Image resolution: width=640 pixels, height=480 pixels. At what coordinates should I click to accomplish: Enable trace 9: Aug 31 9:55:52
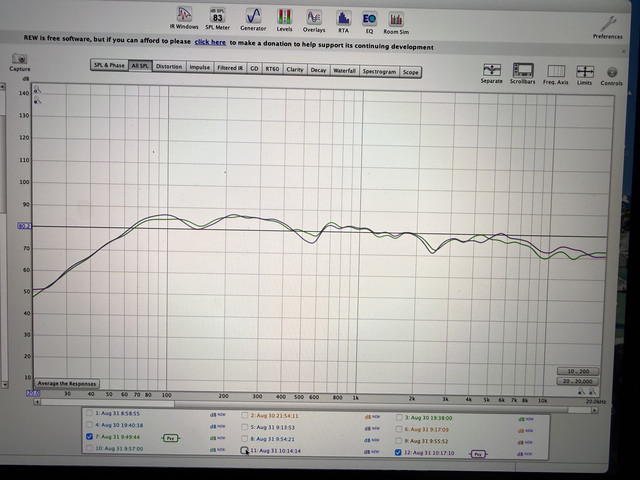point(398,441)
